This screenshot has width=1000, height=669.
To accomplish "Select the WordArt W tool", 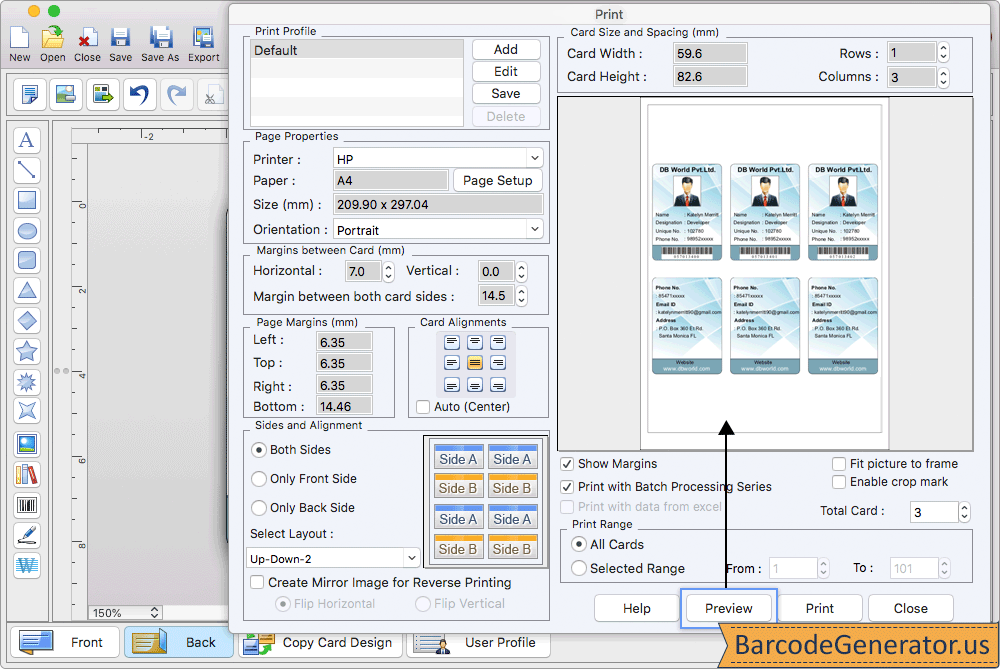I will pyautogui.click(x=27, y=565).
